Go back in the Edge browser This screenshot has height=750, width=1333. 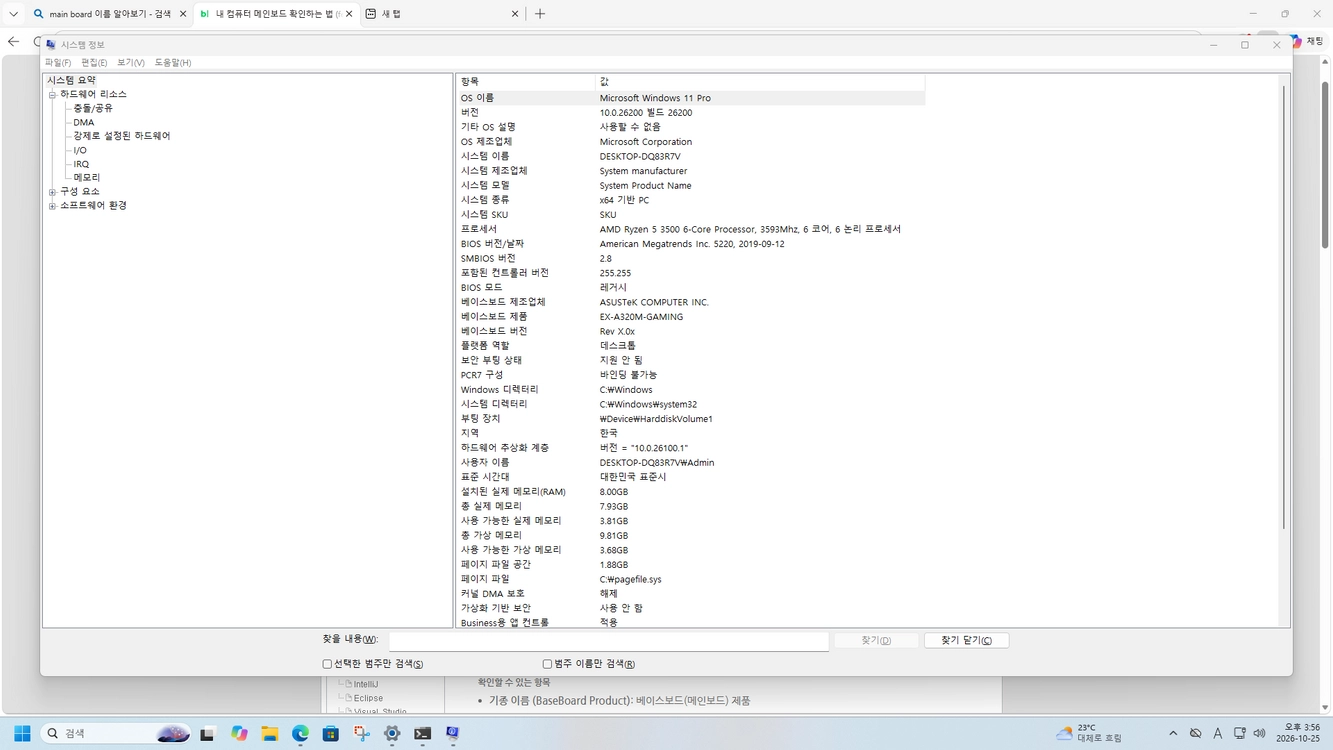[x=13, y=41]
